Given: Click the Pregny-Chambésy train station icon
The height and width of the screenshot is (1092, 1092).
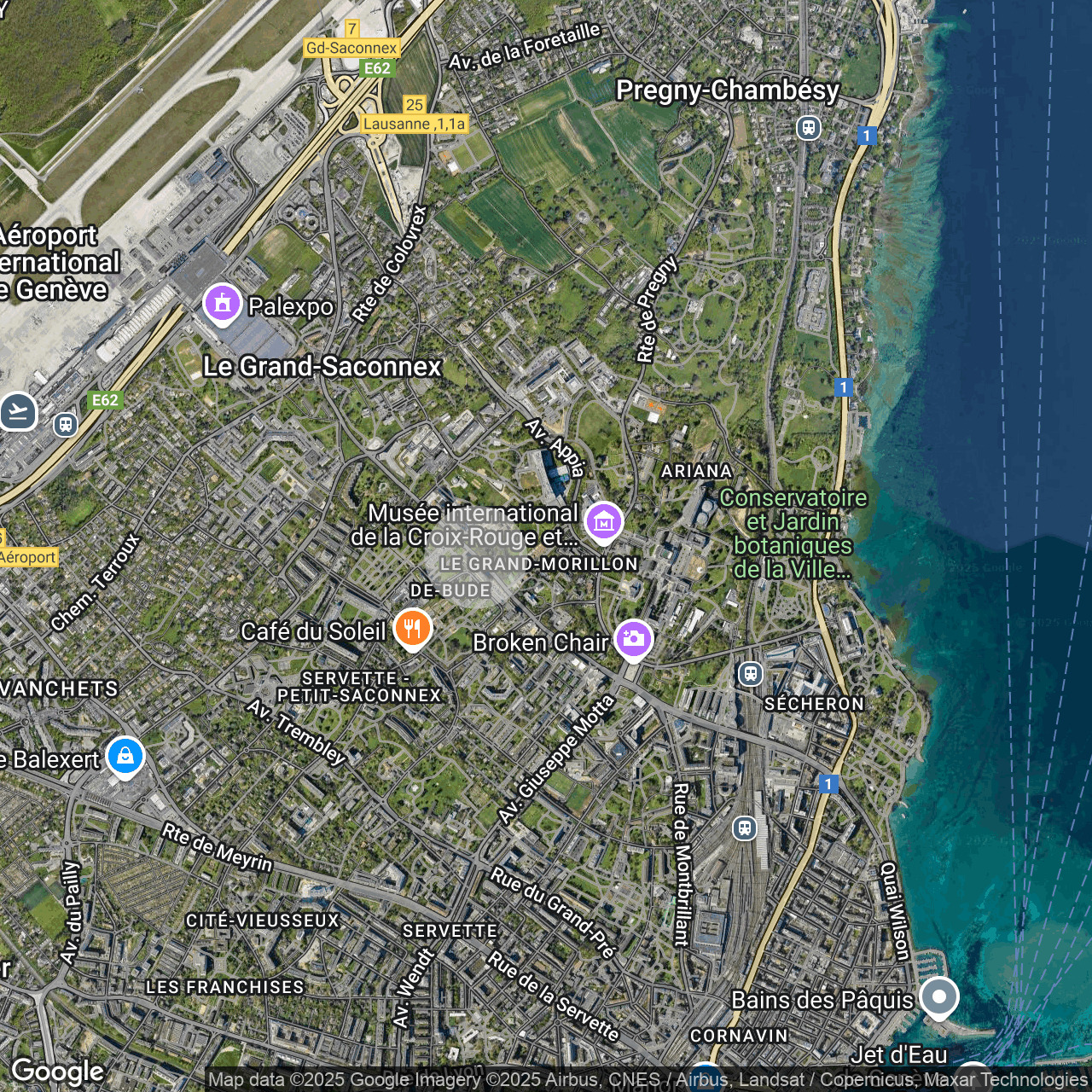Looking at the screenshot, I should 808,128.
